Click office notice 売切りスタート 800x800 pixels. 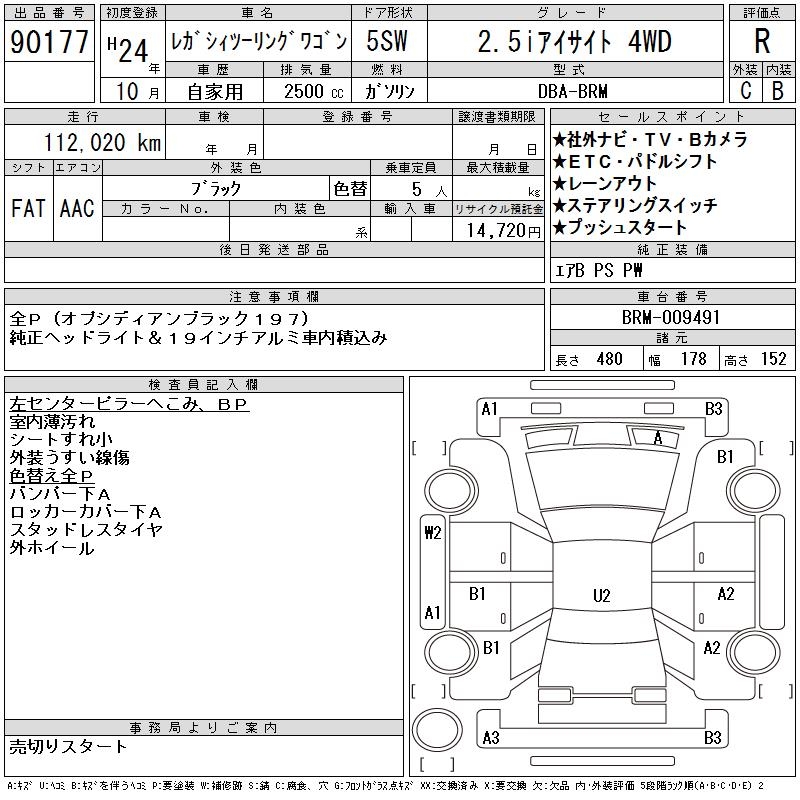(68, 746)
